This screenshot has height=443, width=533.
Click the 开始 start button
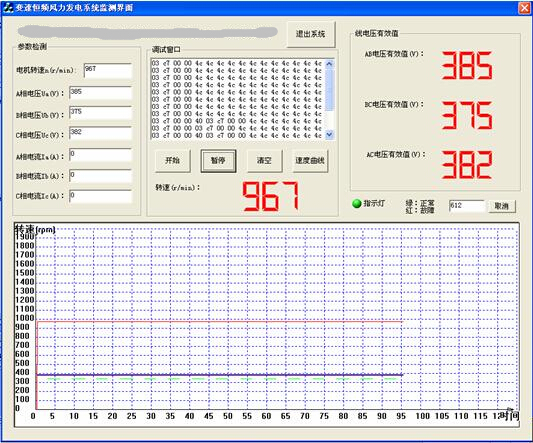pos(172,160)
